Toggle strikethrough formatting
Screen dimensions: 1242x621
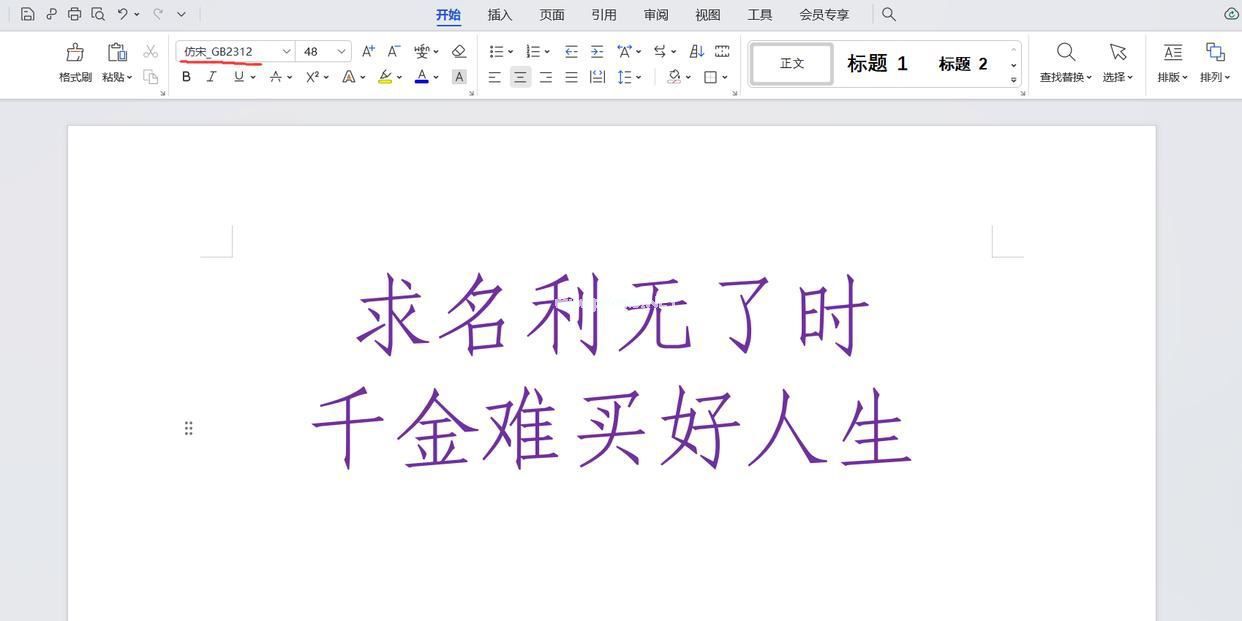tap(276, 77)
